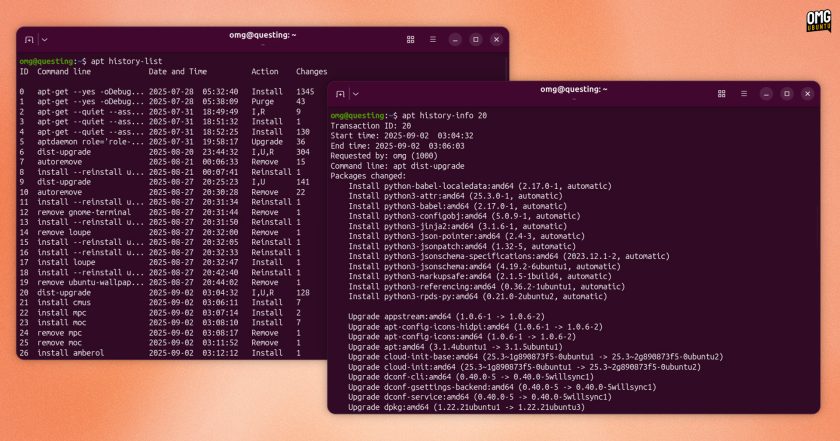Click the front terminal title omg@questing
Image resolution: width=840 pixels, height=441 pixels.
click(x=574, y=89)
